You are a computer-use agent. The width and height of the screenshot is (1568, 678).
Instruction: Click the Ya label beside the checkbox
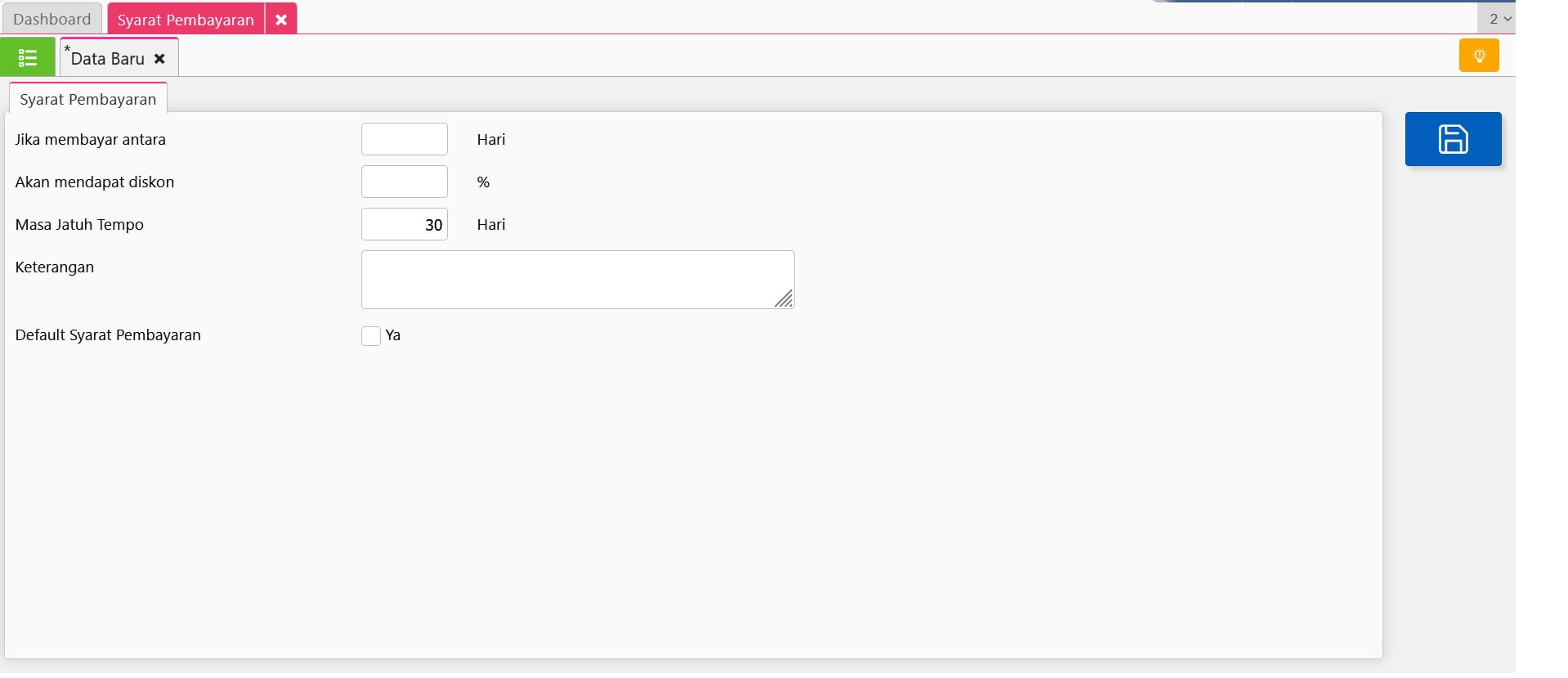pos(393,335)
